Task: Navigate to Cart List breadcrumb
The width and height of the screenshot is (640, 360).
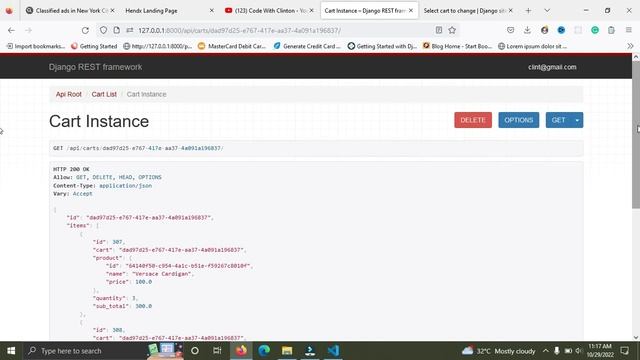Action: [104, 94]
